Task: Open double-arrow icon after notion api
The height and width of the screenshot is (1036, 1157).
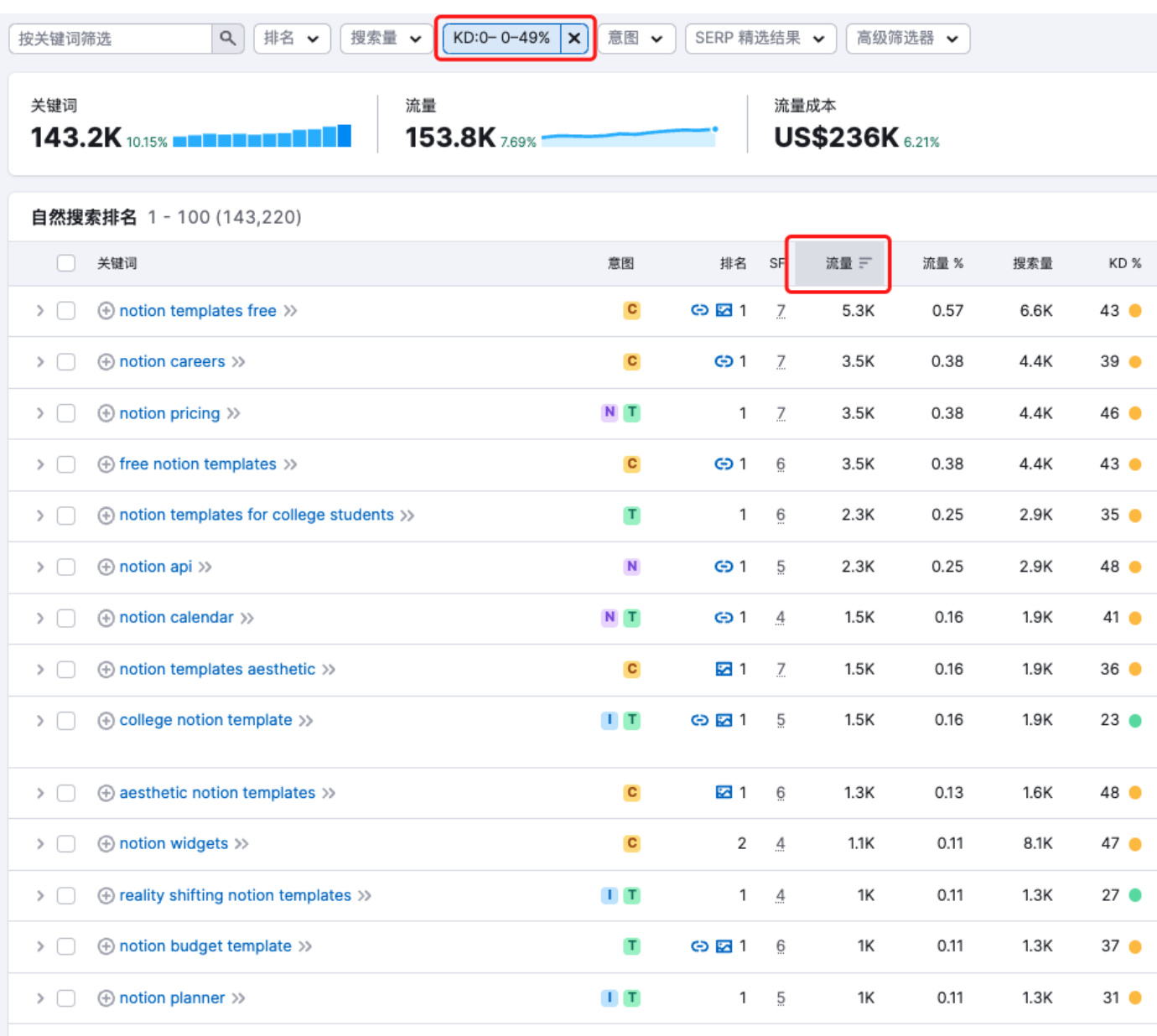Action: click(x=205, y=567)
